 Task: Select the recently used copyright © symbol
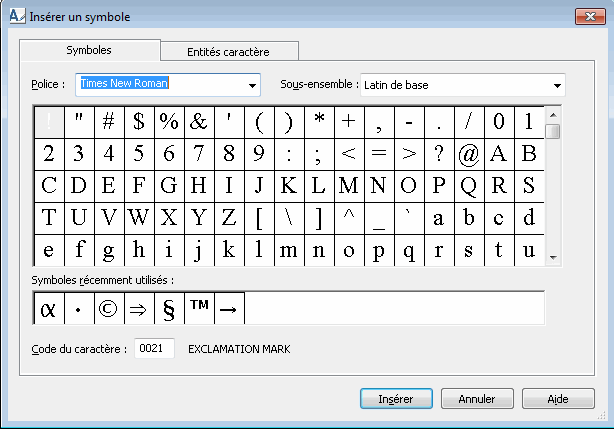(109, 308)
